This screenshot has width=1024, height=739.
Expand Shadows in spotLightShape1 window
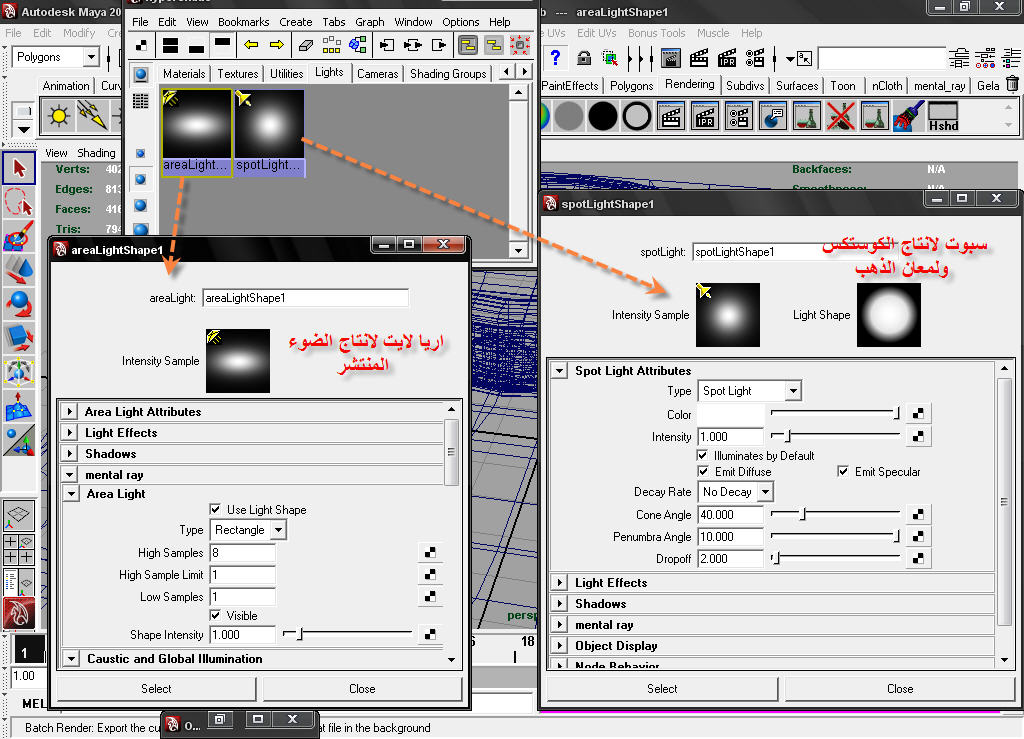point(559,604)
